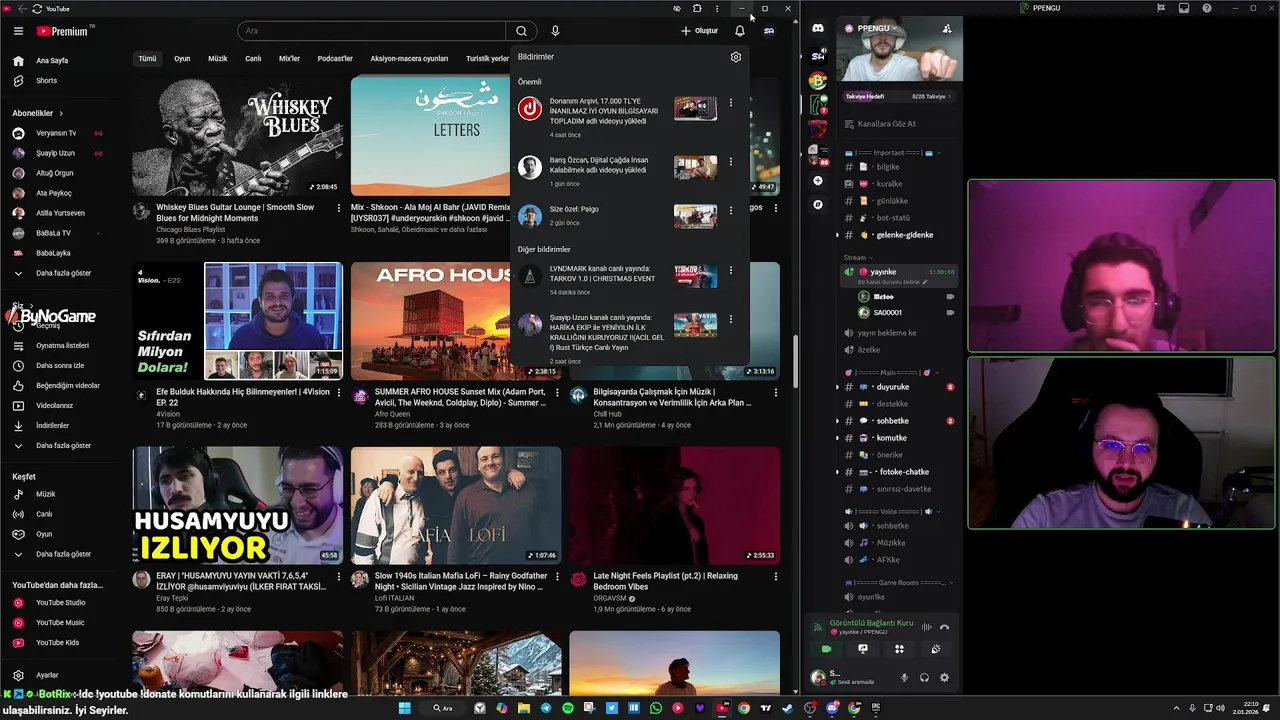Viewport: 1280px width, 720px height.
Task: Open notification settings gear in Bildirimler panel
Action: click(x=736, y=57)
